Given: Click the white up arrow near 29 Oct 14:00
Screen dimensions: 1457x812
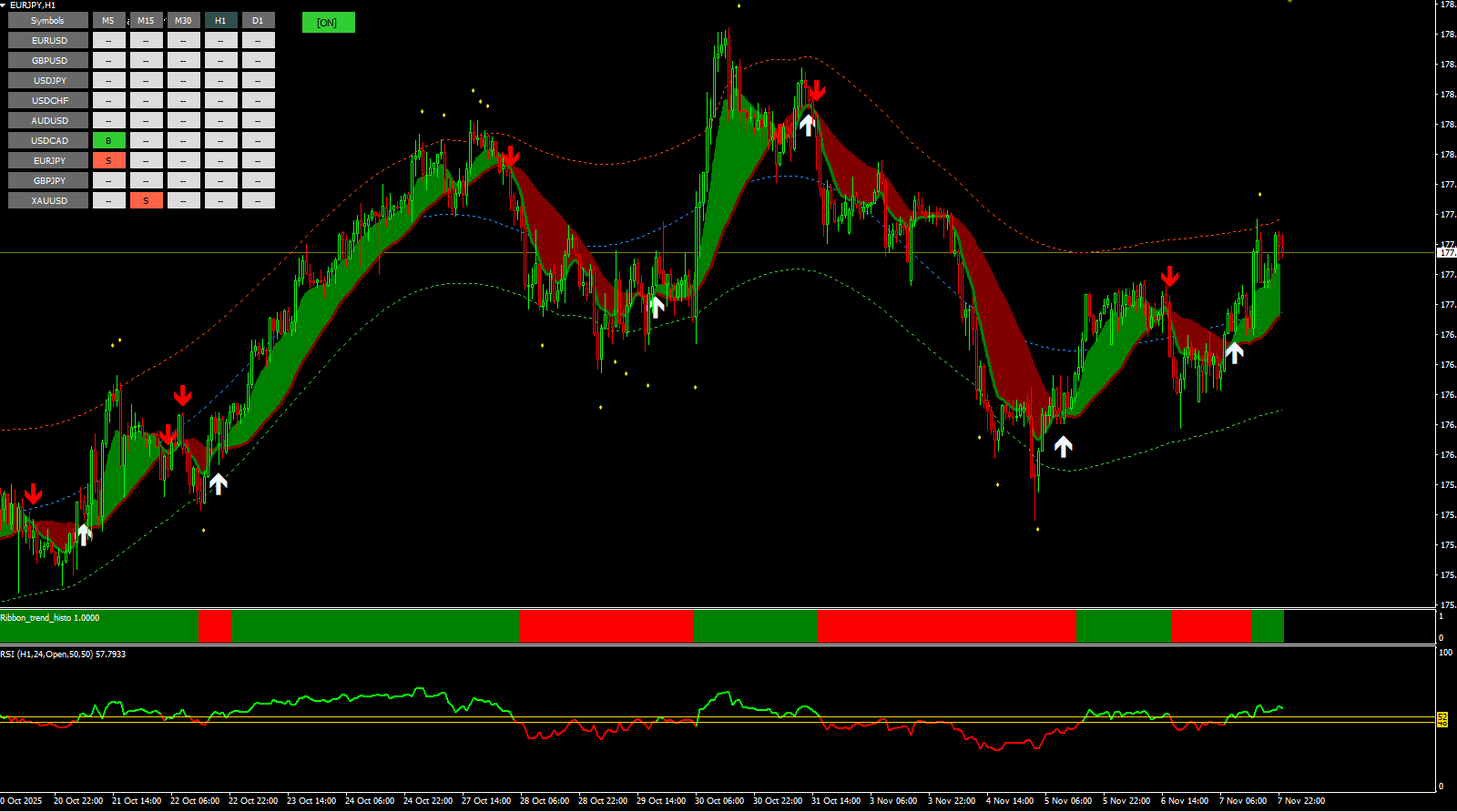Looking at the screenshot, I should click(657, 306).
